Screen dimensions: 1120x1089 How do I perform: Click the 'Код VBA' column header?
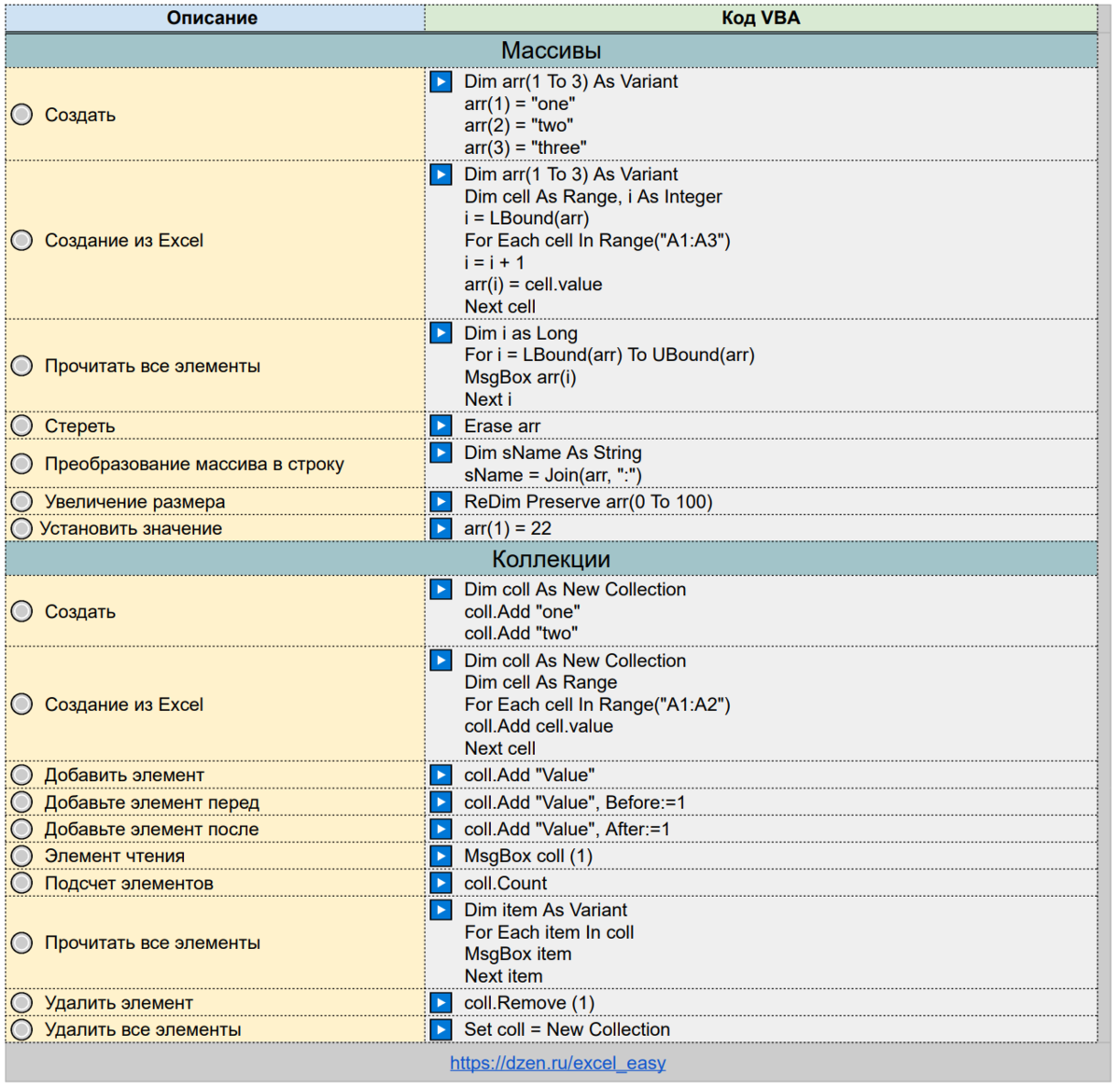[x=761, y=18]
